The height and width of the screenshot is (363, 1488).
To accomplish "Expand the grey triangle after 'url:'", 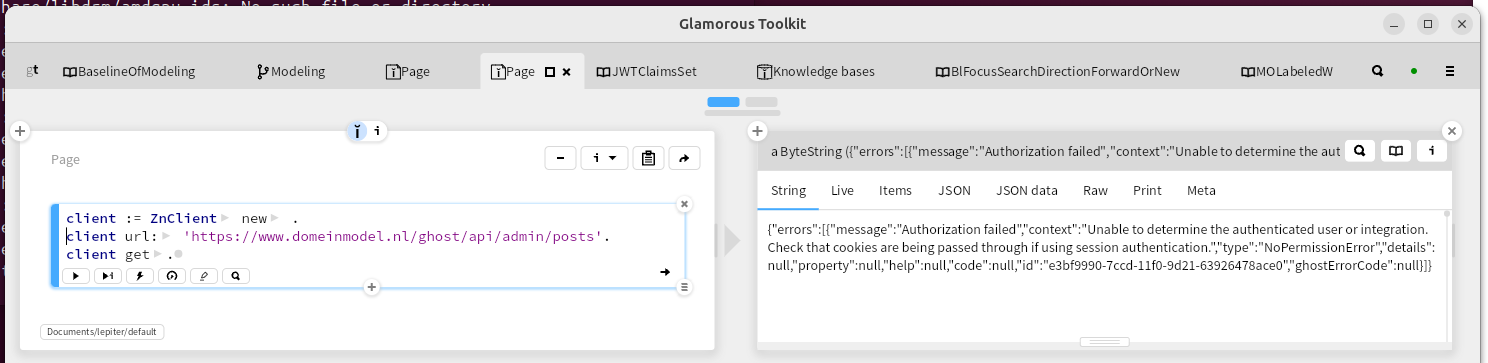I will (166, 237).
